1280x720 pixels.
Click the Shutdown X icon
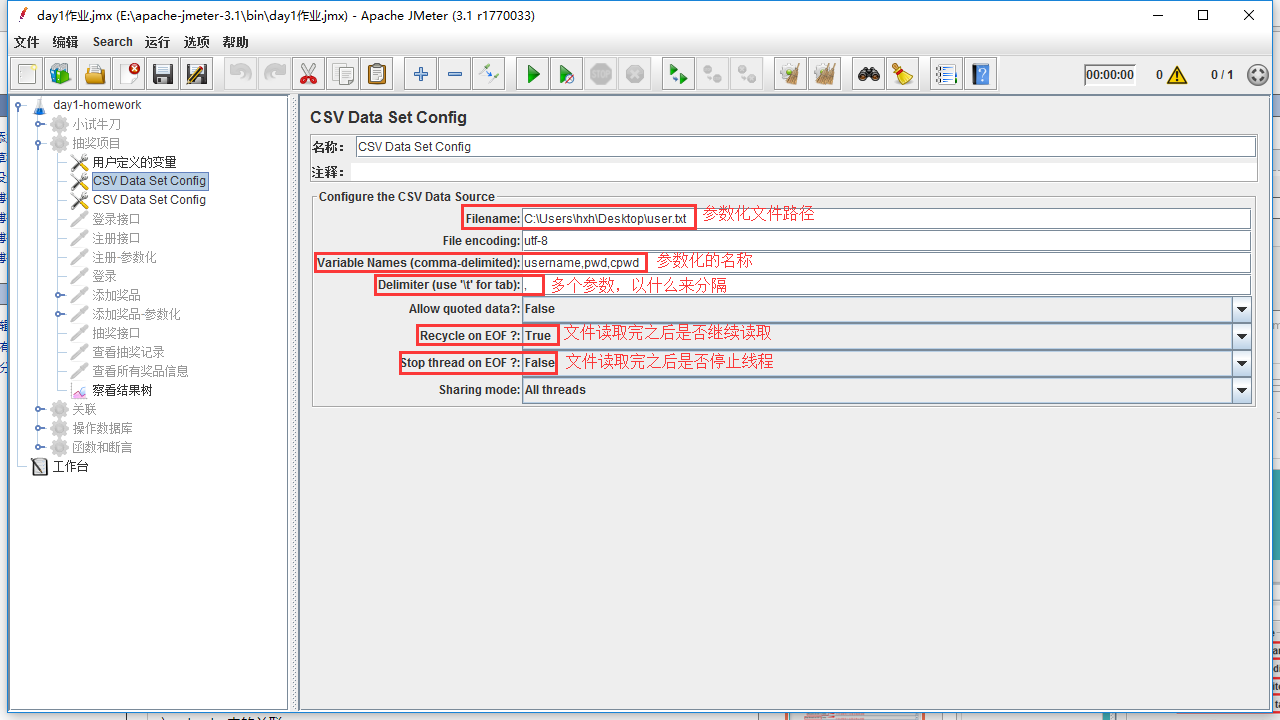coord(634,74)
